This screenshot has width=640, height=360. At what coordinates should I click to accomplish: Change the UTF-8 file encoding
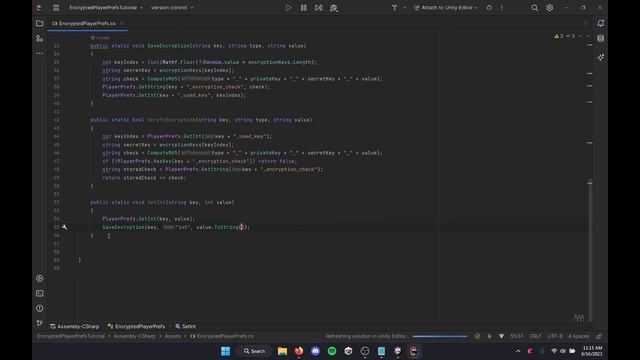click(555, 336)
